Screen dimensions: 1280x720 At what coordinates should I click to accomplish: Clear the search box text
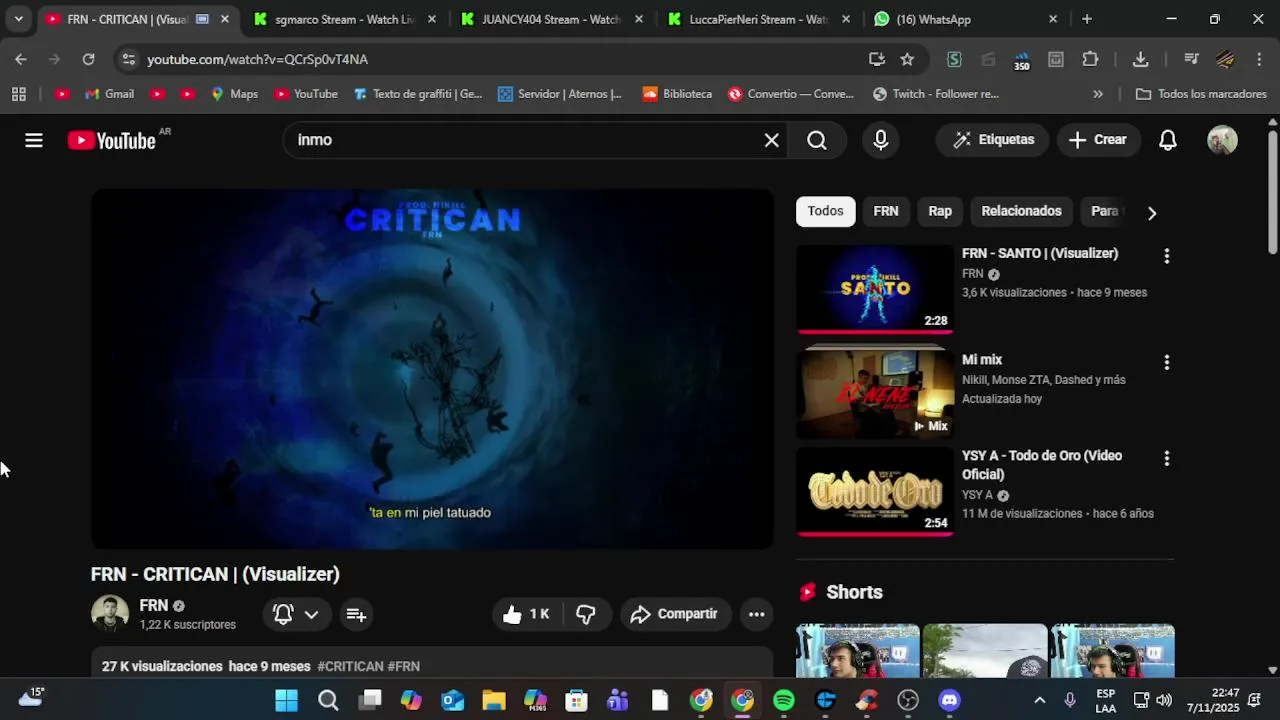tap(771, 140)
